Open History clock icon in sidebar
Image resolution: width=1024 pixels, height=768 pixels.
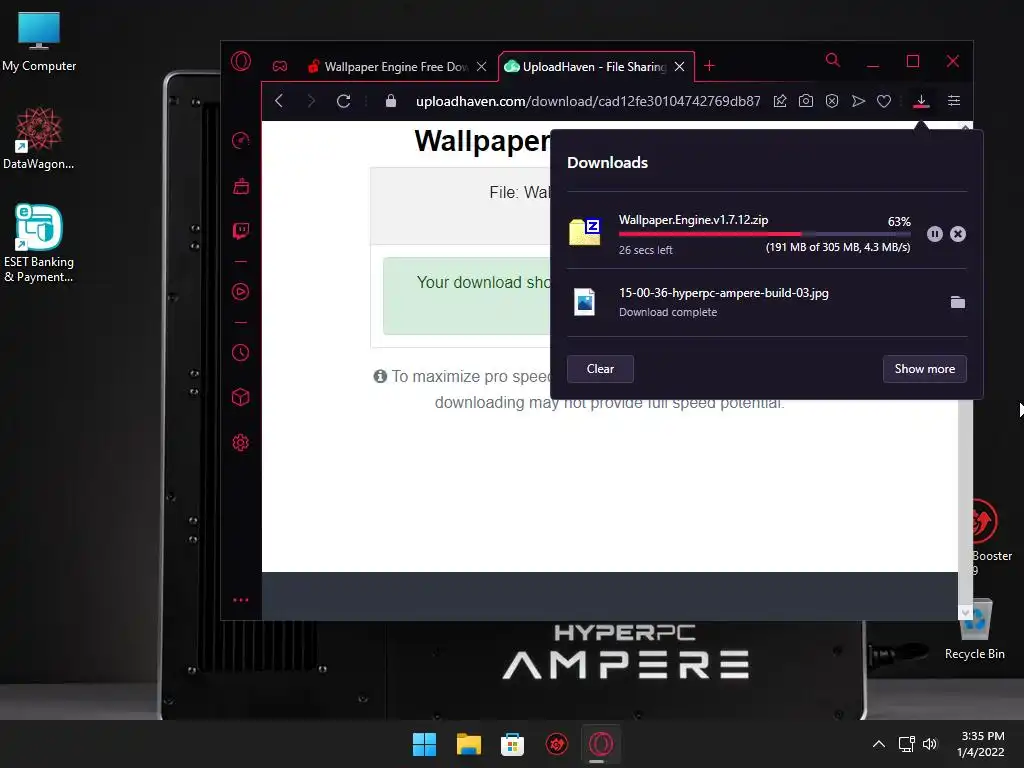pyautogui.click(x=240, y=353)
